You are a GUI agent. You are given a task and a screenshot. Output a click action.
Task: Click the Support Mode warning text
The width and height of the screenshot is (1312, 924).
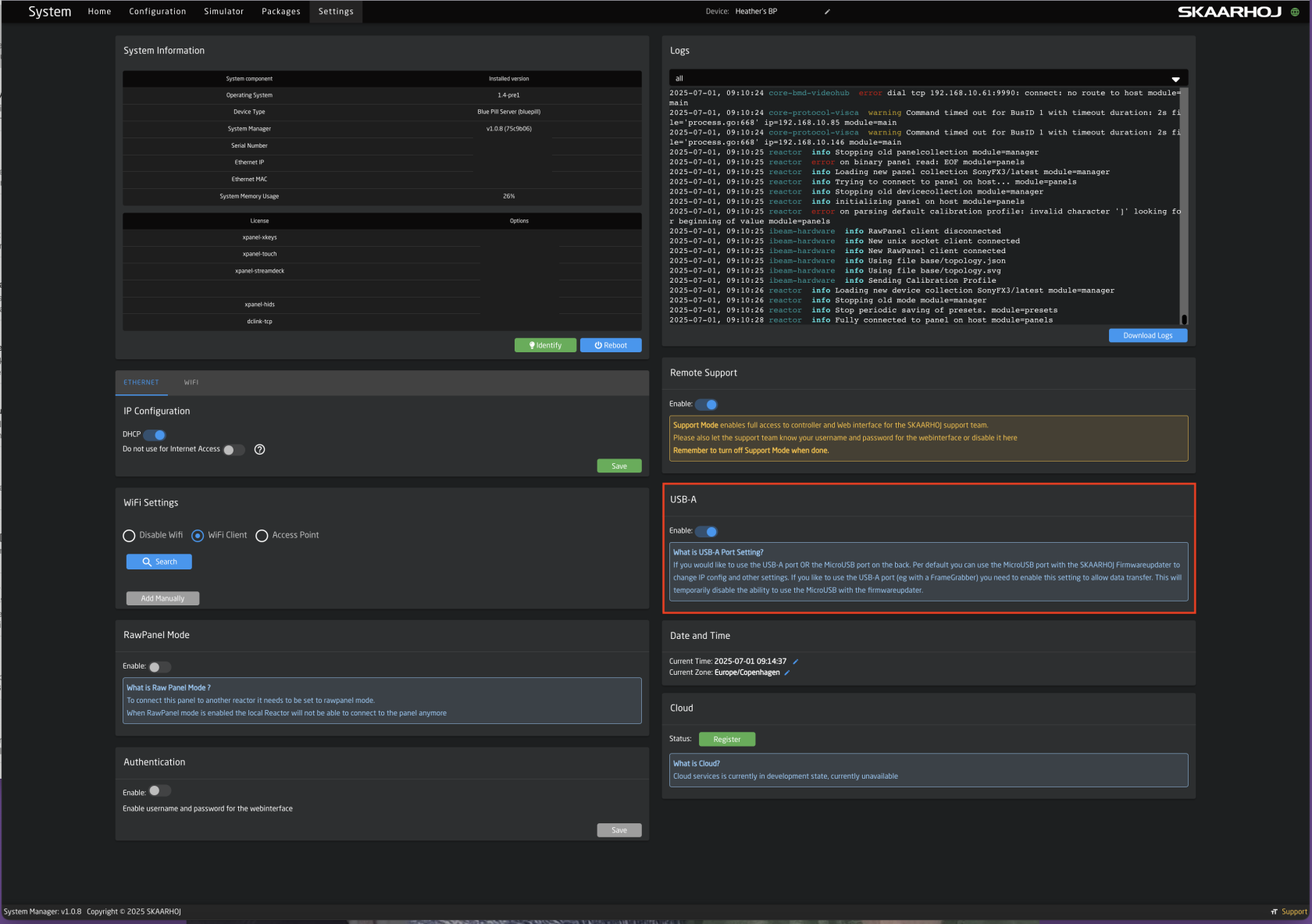[x=929, y=438]
